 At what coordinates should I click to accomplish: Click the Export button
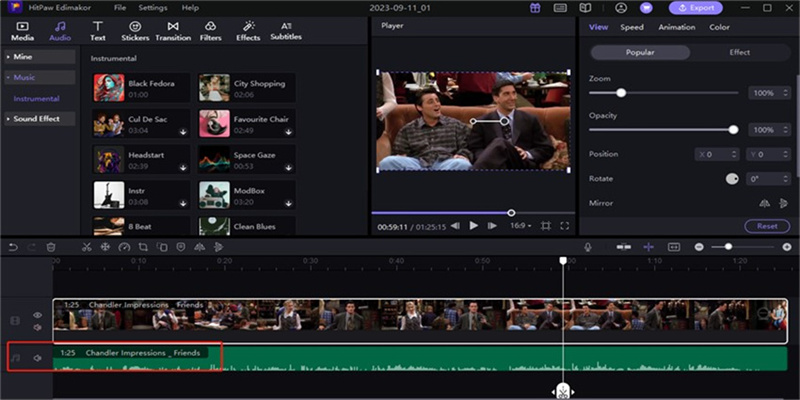(696, 8)
